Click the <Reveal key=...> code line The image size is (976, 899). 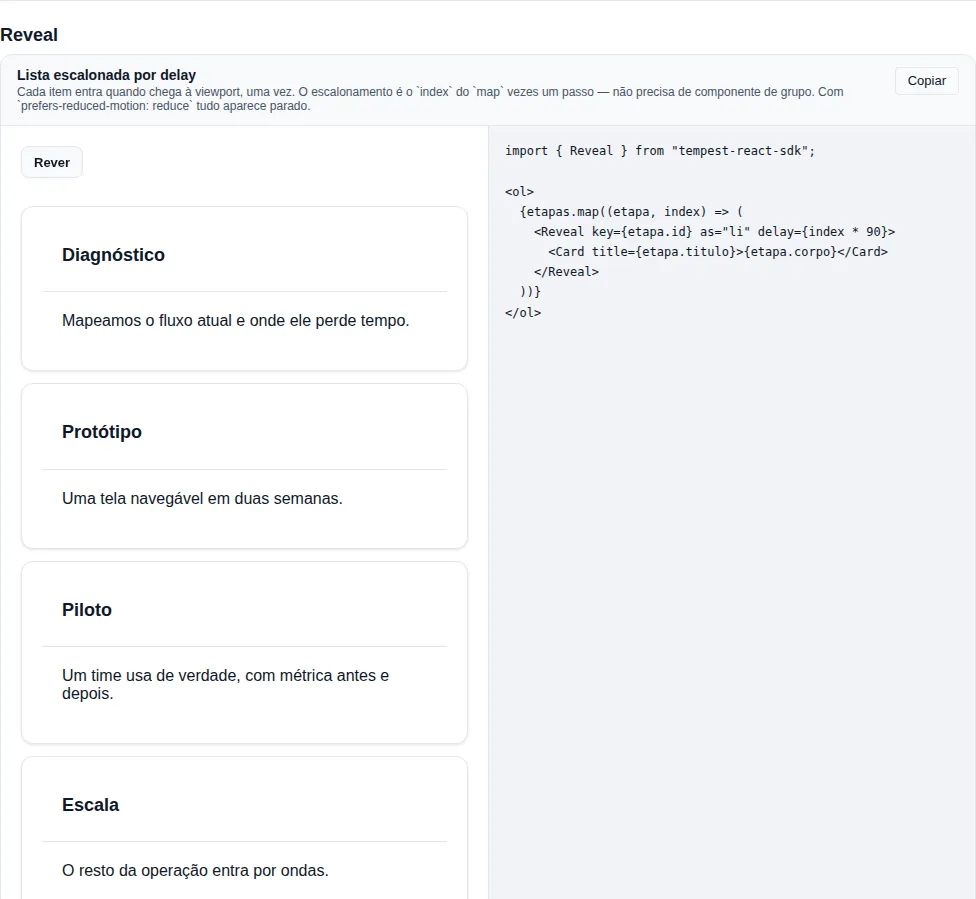pyautogui.click(x=714, y=232)
